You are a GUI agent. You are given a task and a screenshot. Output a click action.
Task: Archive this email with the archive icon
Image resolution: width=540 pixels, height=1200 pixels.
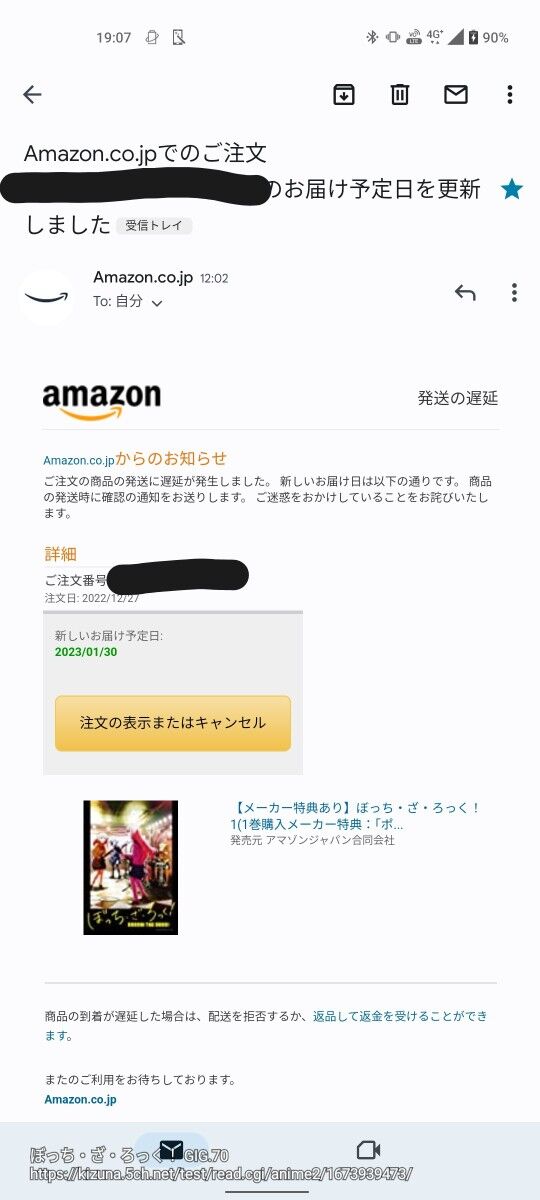tap(344, 95)
